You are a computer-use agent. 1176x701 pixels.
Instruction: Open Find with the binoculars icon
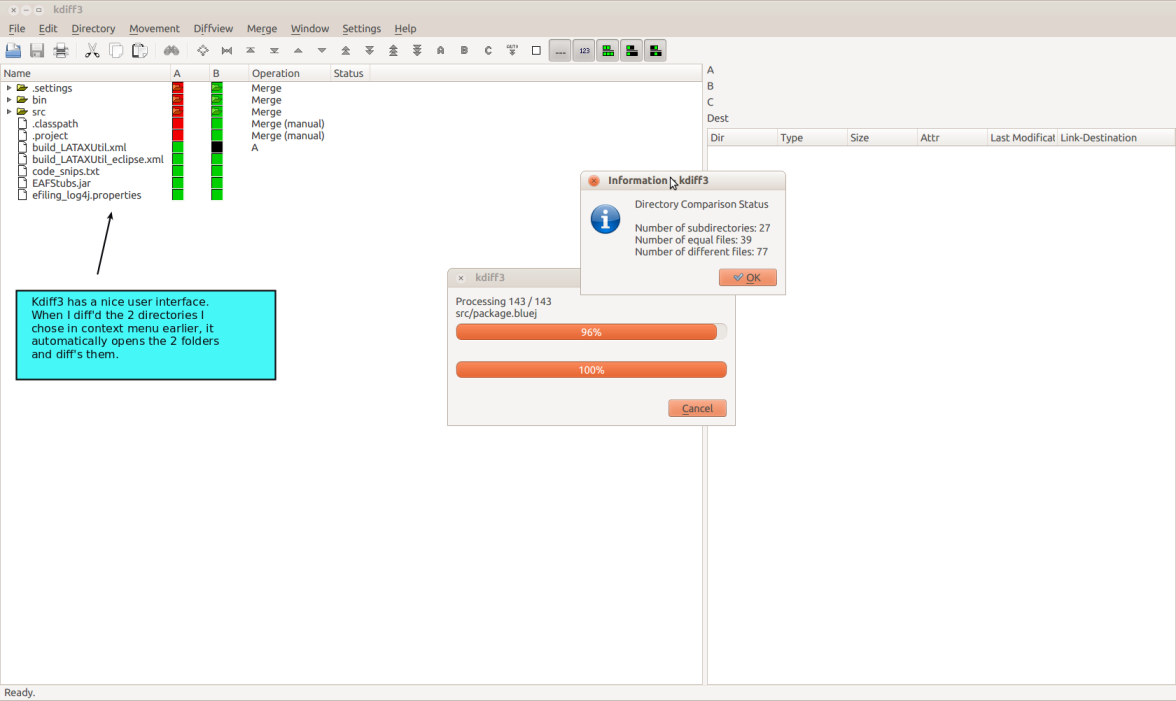pos(172,50)
